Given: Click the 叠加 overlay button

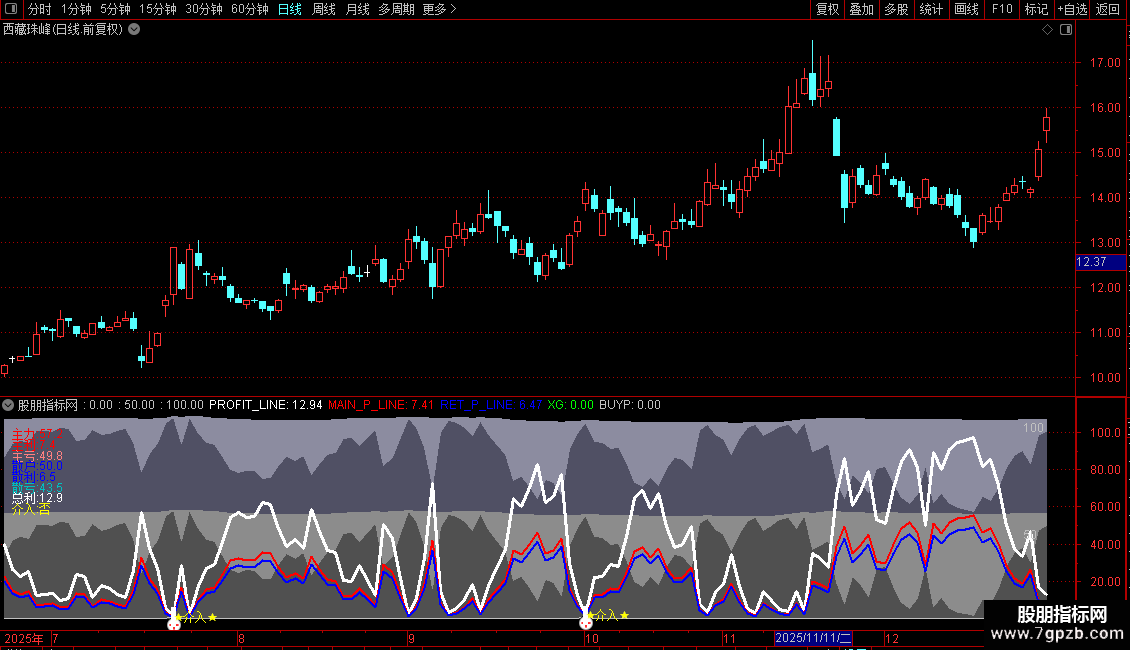Looking at the screenshot, I should coord(861,9).
